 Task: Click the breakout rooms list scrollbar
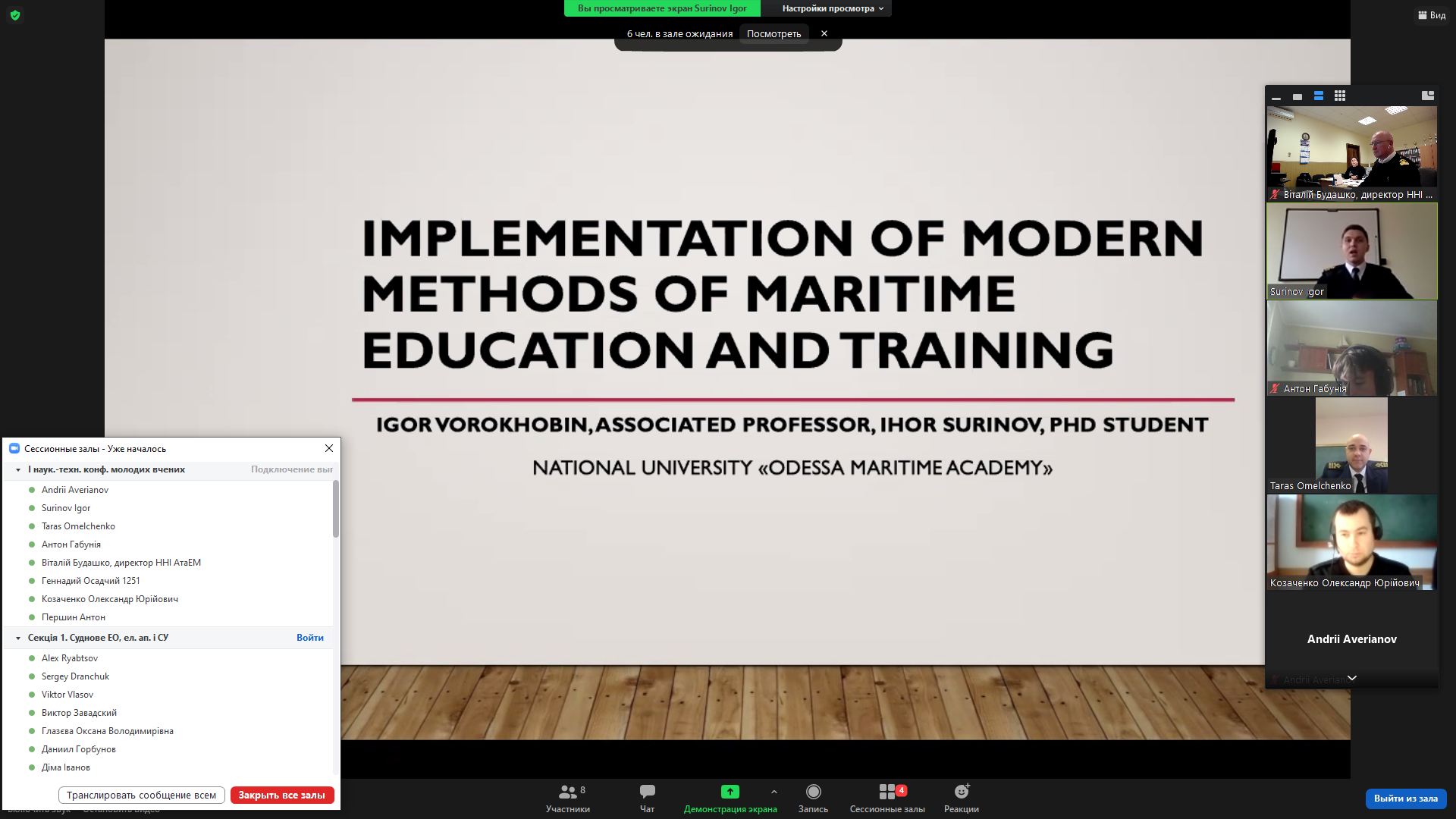pyautogui.click(x=335, y=509)
